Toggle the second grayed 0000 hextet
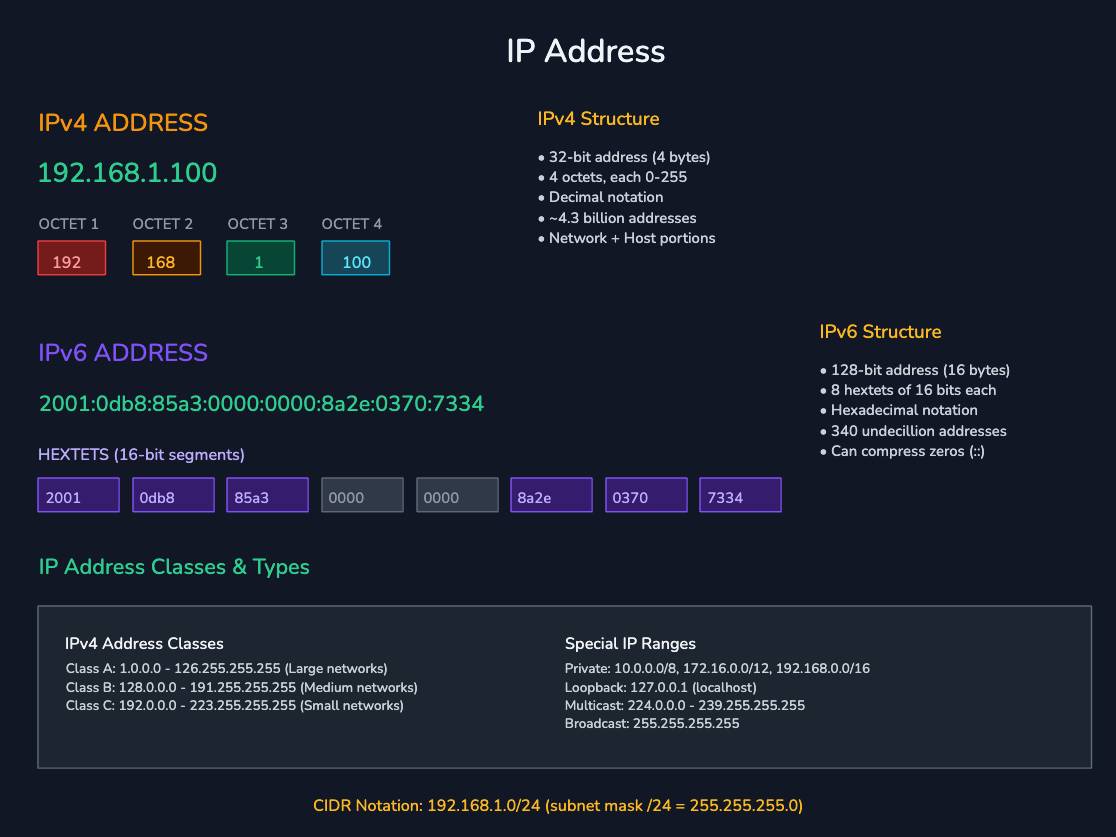The height and width of the screenshot is (837, 1116). click(457, 494)
